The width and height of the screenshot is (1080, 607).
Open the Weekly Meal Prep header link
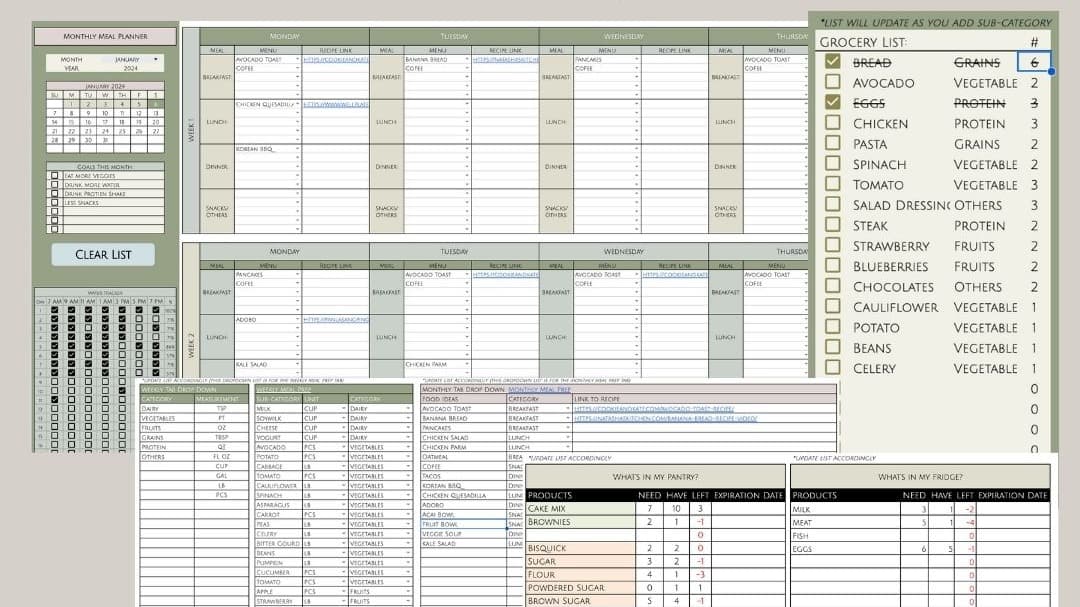[x=283, y=389]
